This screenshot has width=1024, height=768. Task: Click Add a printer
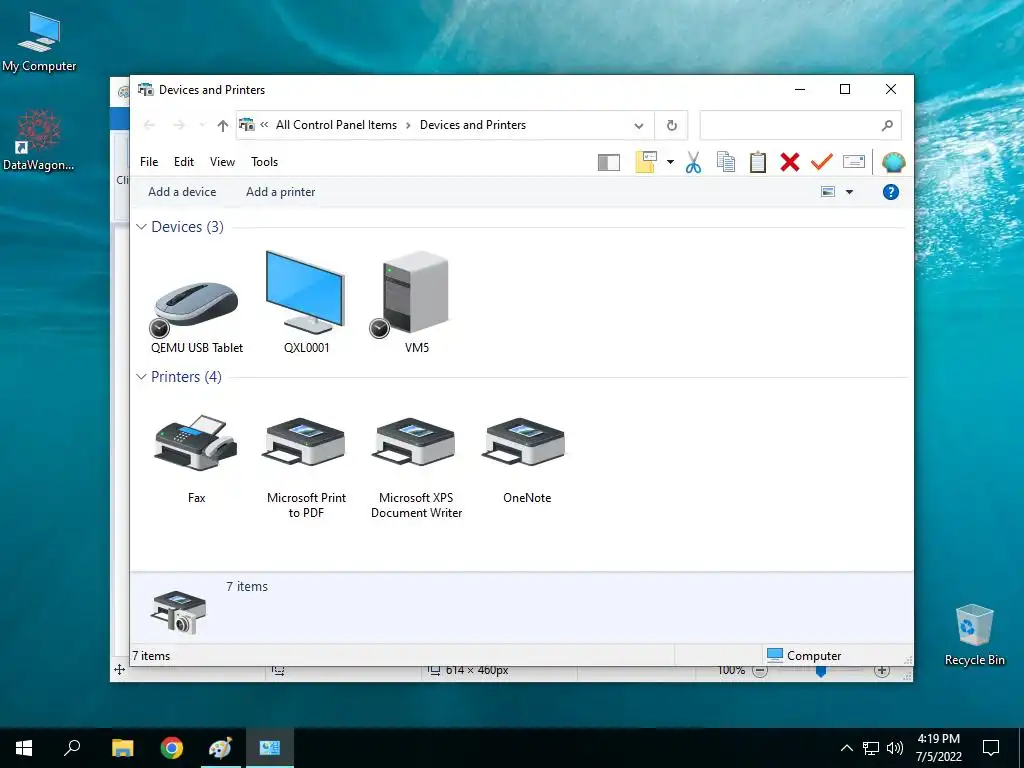click(x=281, y=192)
